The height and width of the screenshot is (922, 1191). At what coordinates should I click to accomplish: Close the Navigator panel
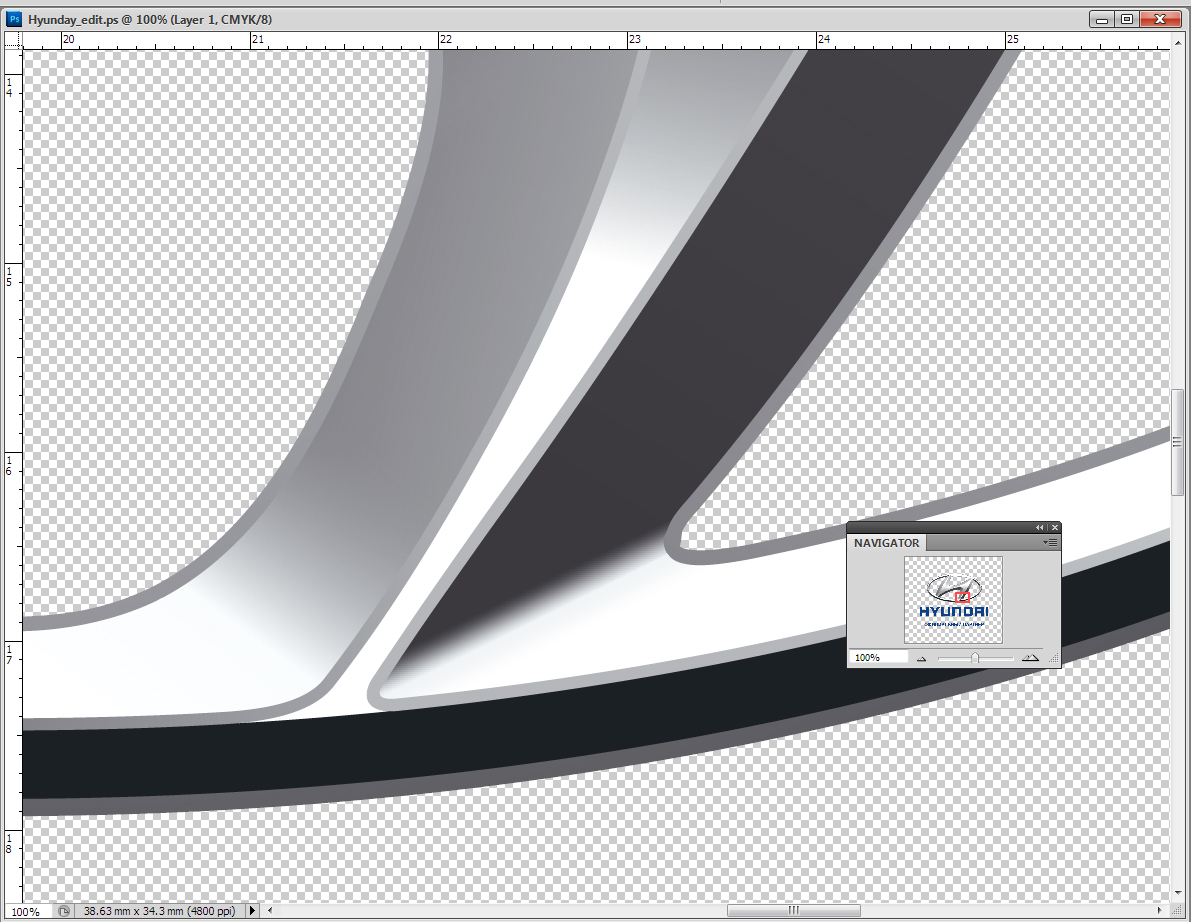coord(1054,527)
